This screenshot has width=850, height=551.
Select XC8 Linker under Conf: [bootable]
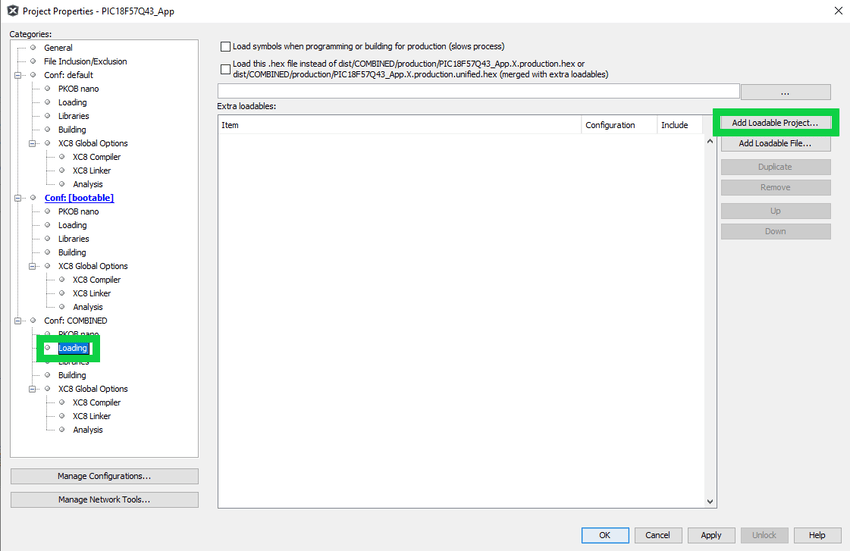pos(91,293)
